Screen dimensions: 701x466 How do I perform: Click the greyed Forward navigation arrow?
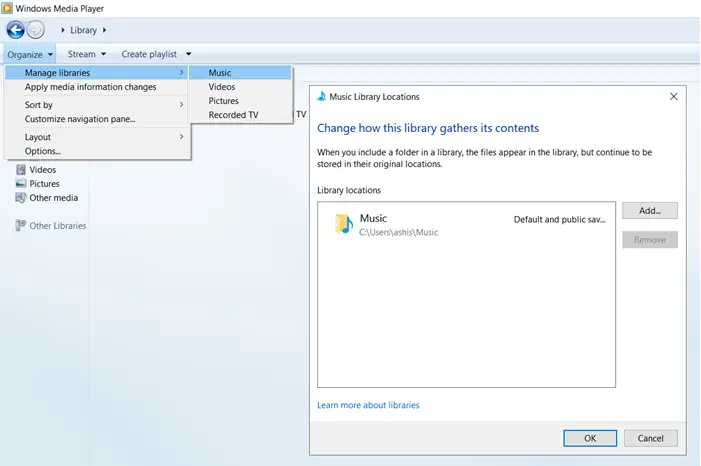pos(36,30)
